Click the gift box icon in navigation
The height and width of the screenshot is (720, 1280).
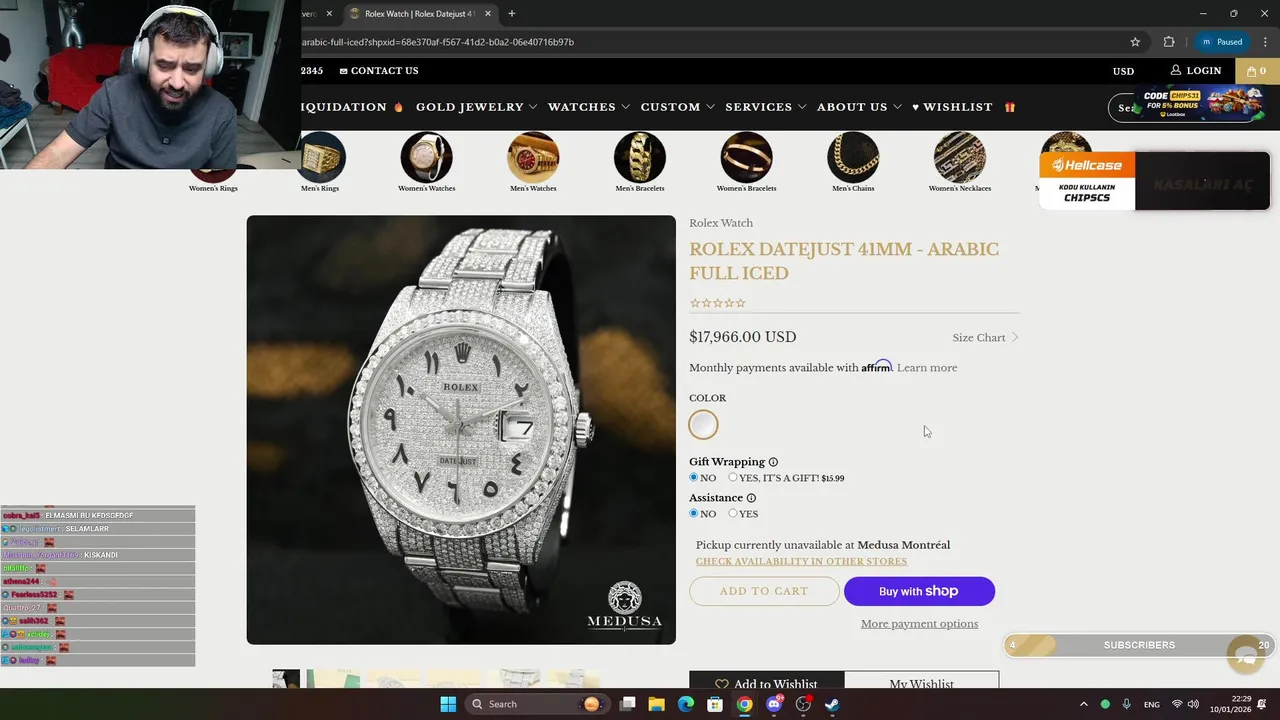point(1010,107)
